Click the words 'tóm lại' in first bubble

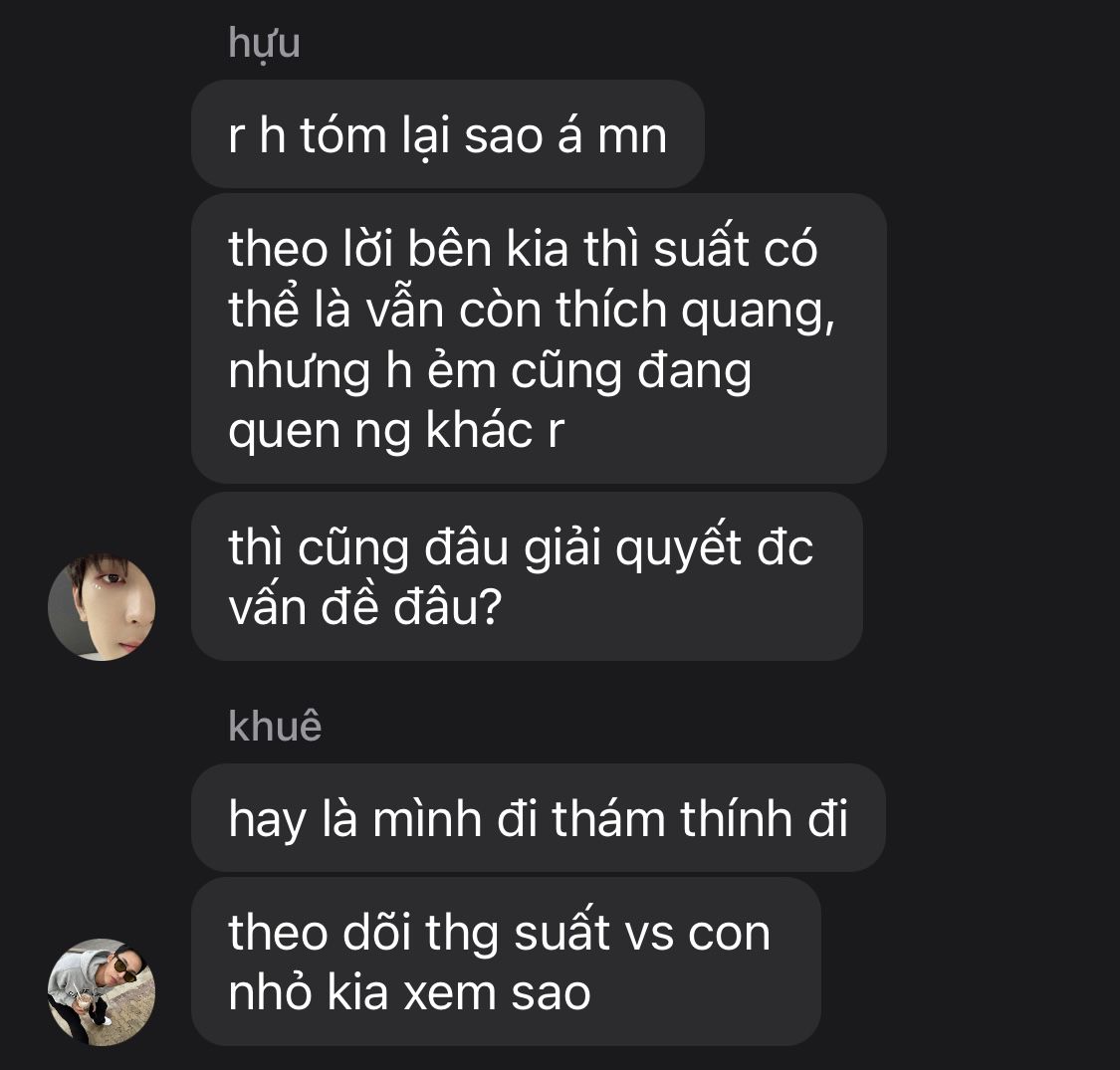[375, 135]
